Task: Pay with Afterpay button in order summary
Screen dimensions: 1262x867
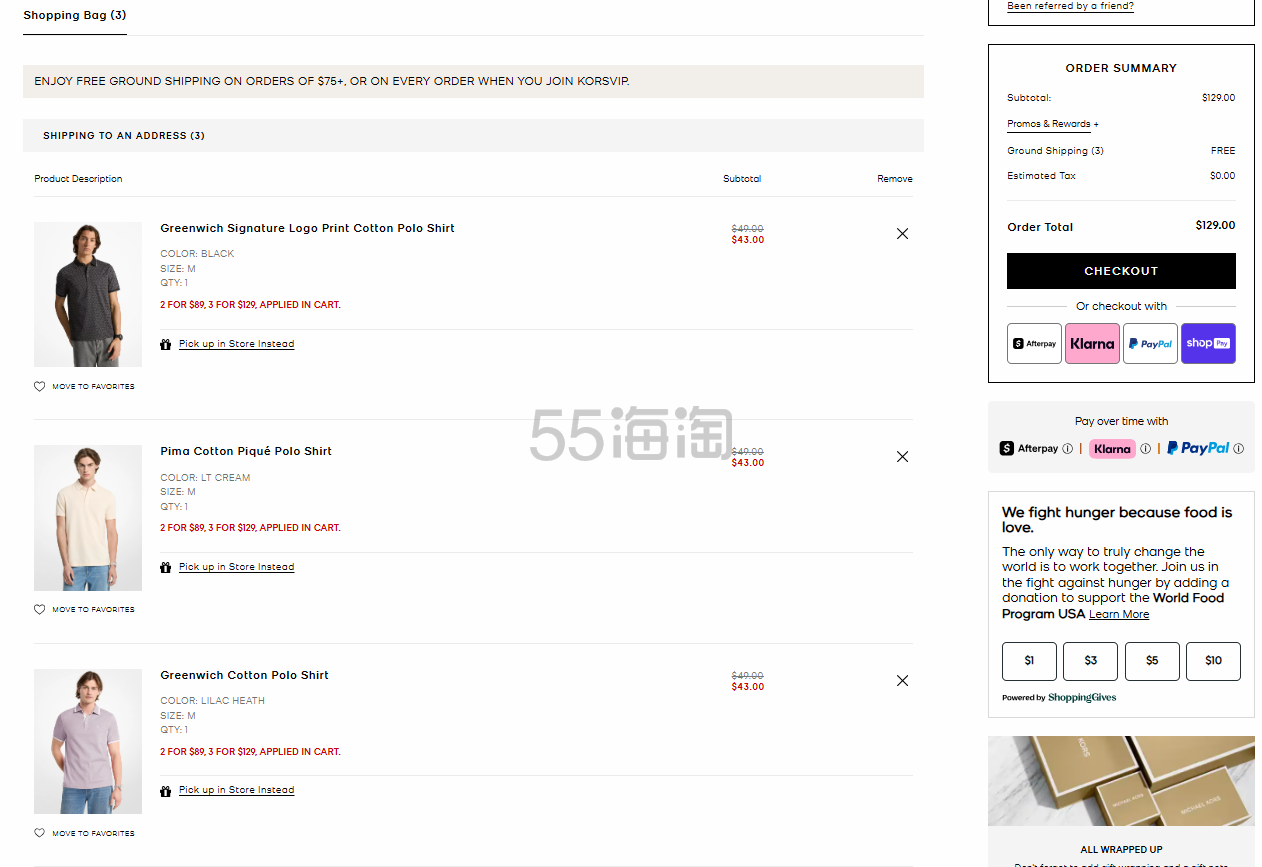Action: 1034,343
